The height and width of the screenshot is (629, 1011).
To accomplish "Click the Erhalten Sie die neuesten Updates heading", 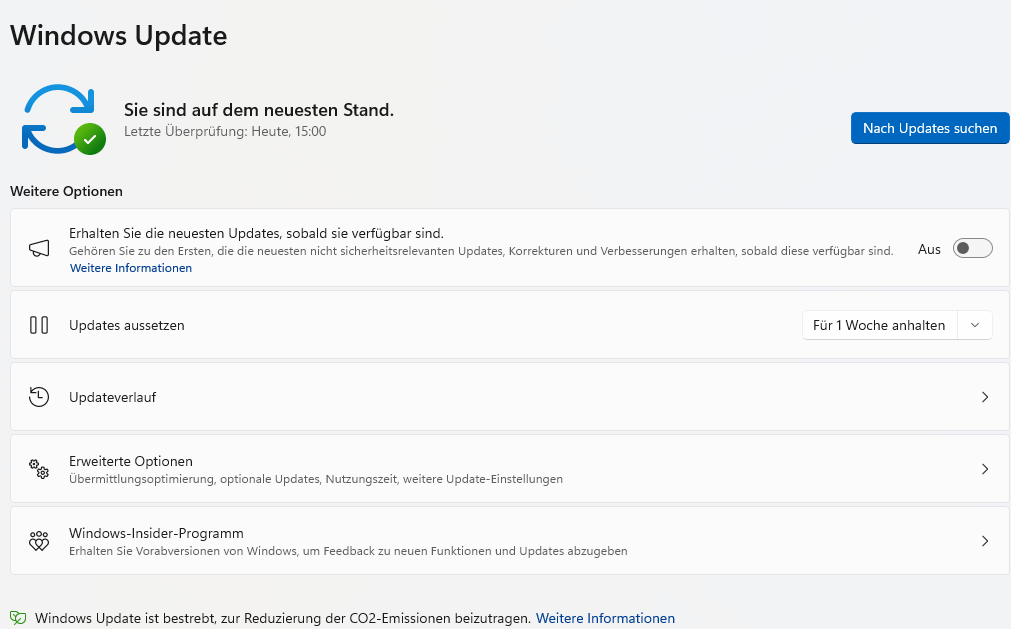I will (257, 233).
